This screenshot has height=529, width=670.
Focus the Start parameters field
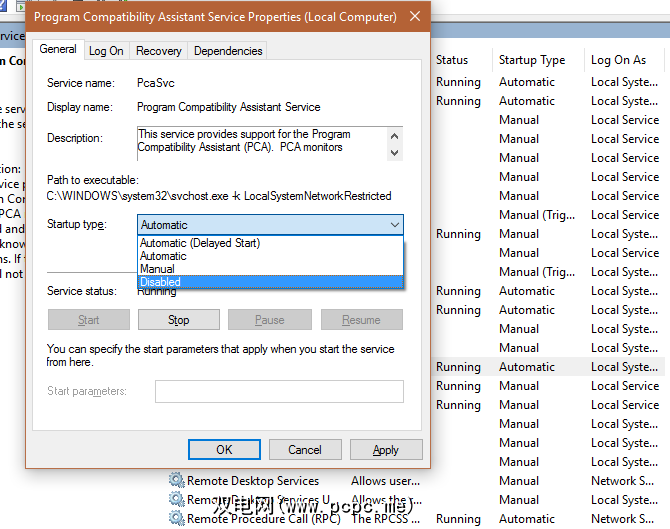tap(279, 391)
